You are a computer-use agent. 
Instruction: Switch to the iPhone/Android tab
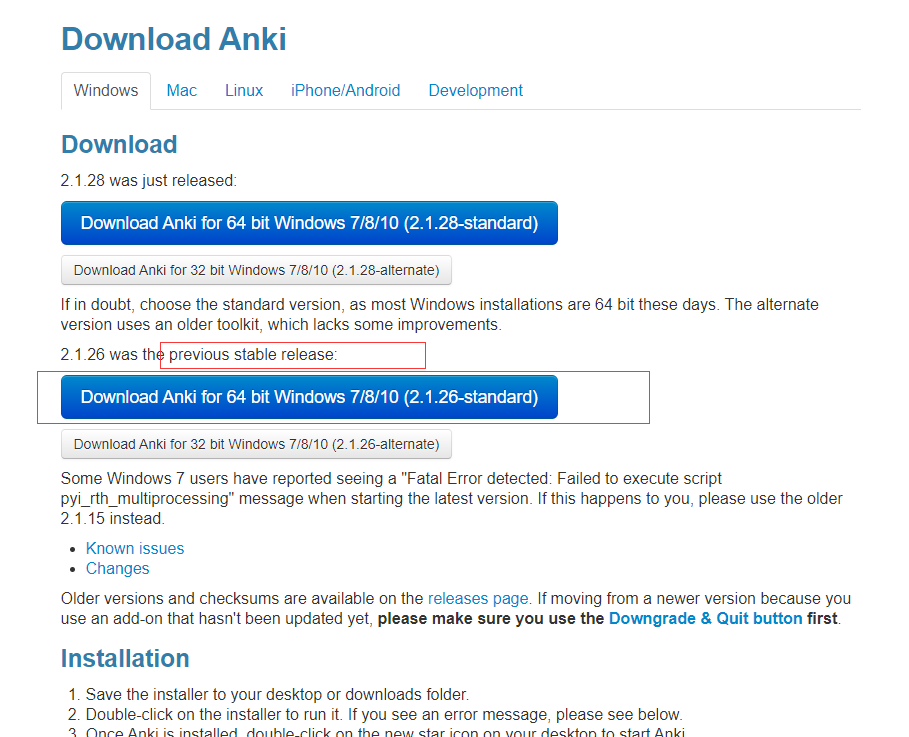tap(346, 90)
